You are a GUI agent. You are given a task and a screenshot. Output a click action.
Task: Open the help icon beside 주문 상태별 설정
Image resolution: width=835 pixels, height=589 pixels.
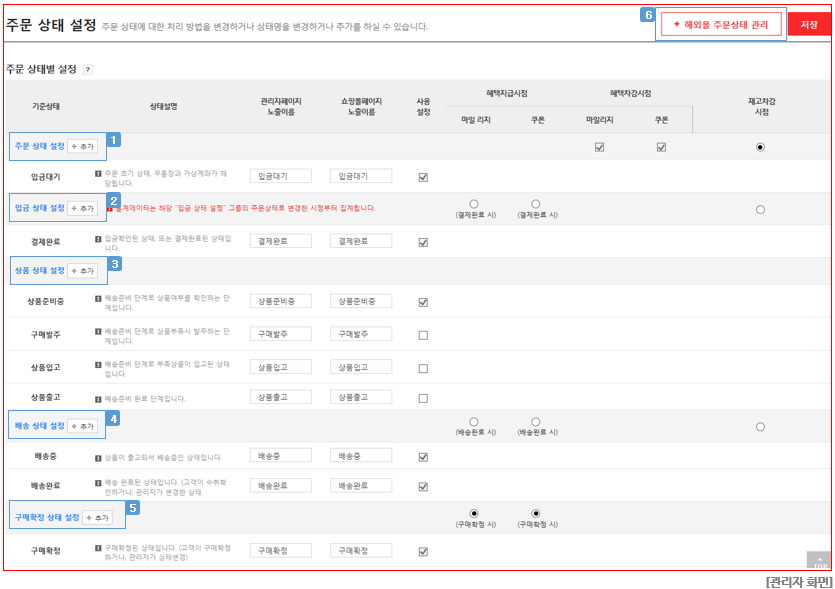[88, 70]
